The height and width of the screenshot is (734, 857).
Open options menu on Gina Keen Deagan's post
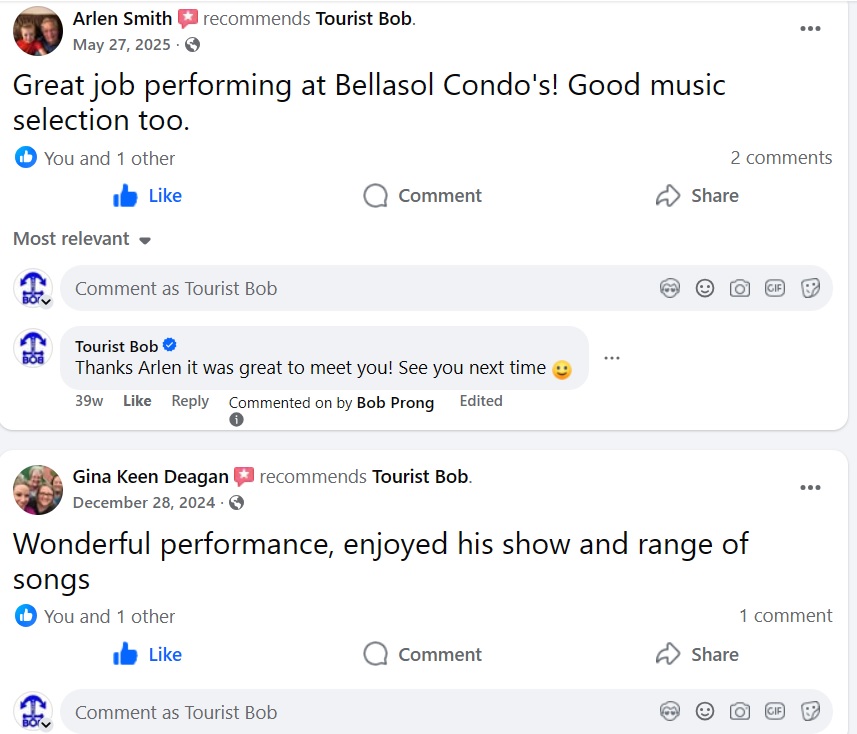tap(810, 488)
